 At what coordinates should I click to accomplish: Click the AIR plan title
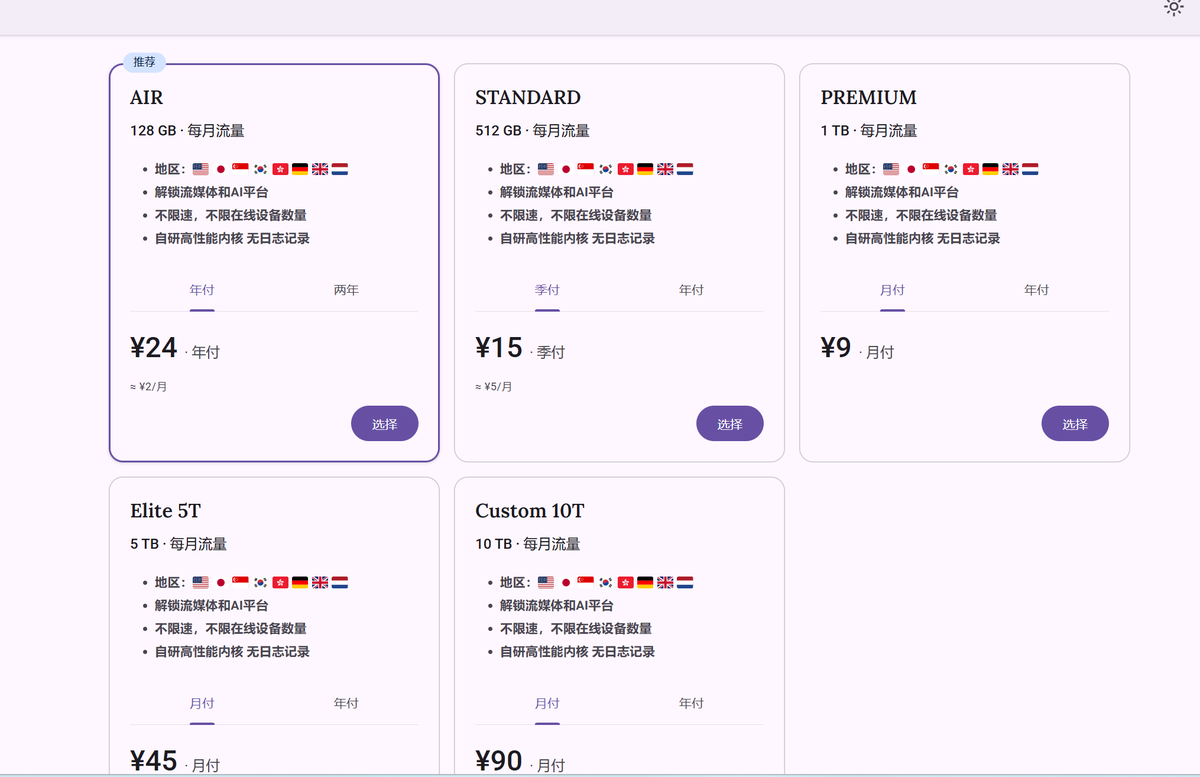click(147, 98)
